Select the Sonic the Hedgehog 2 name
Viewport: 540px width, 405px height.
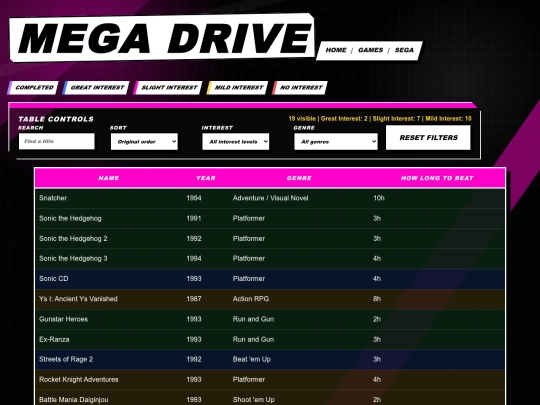(x=73, y=238)
